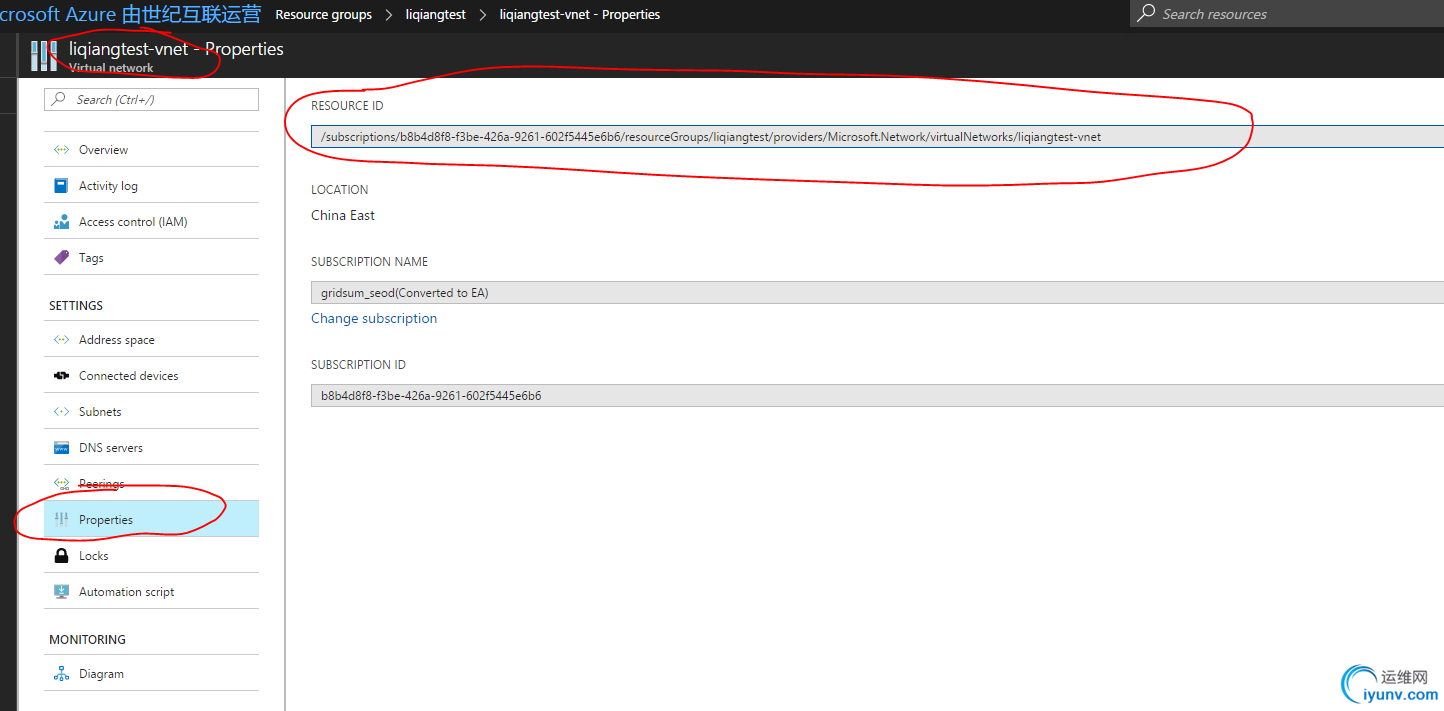Click the SUBSCRIPTION ID label
This screenshot has height=711, width=1444.
(x=358, y=365)
